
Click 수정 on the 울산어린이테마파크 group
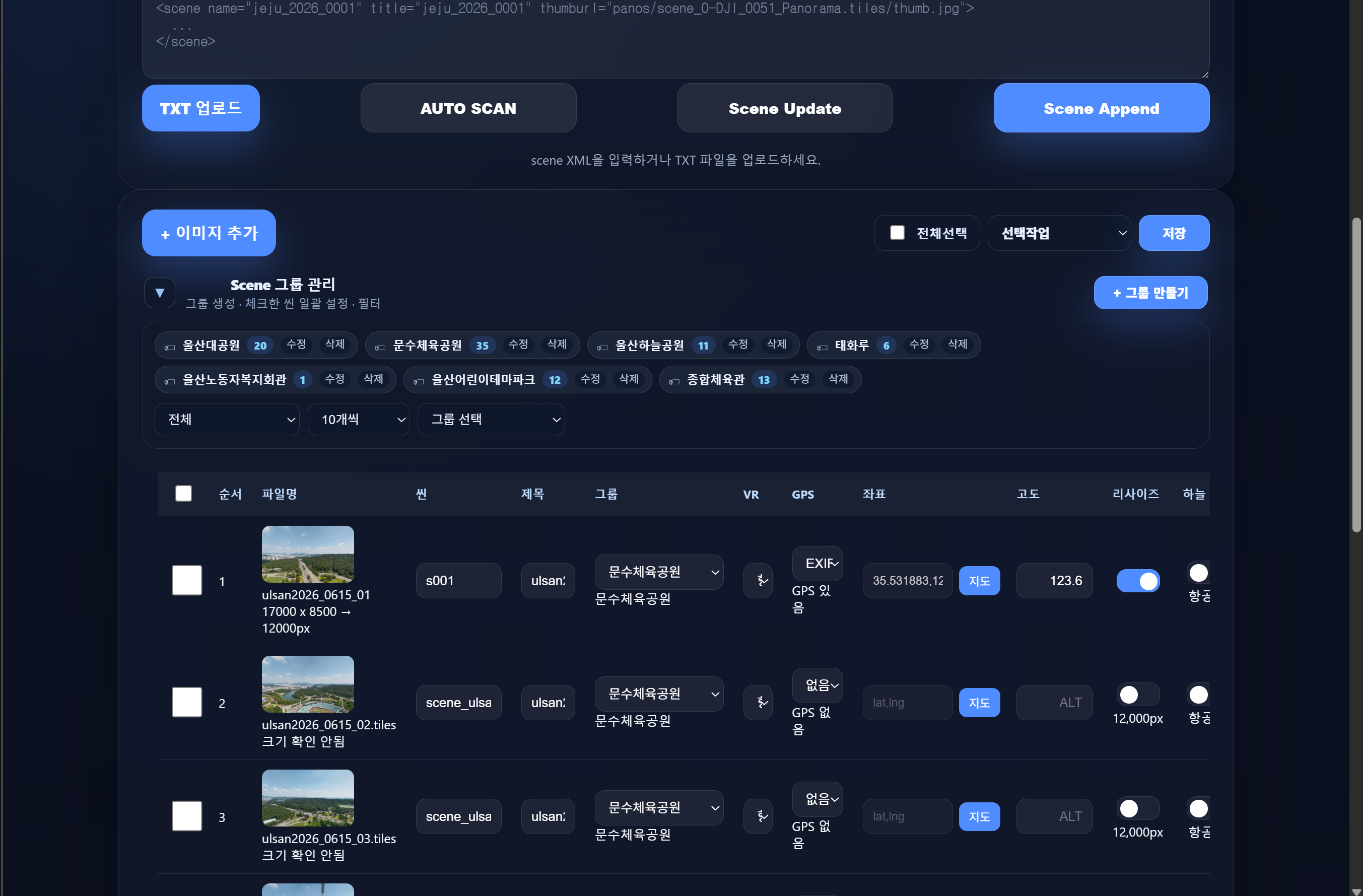click(590, 379)
